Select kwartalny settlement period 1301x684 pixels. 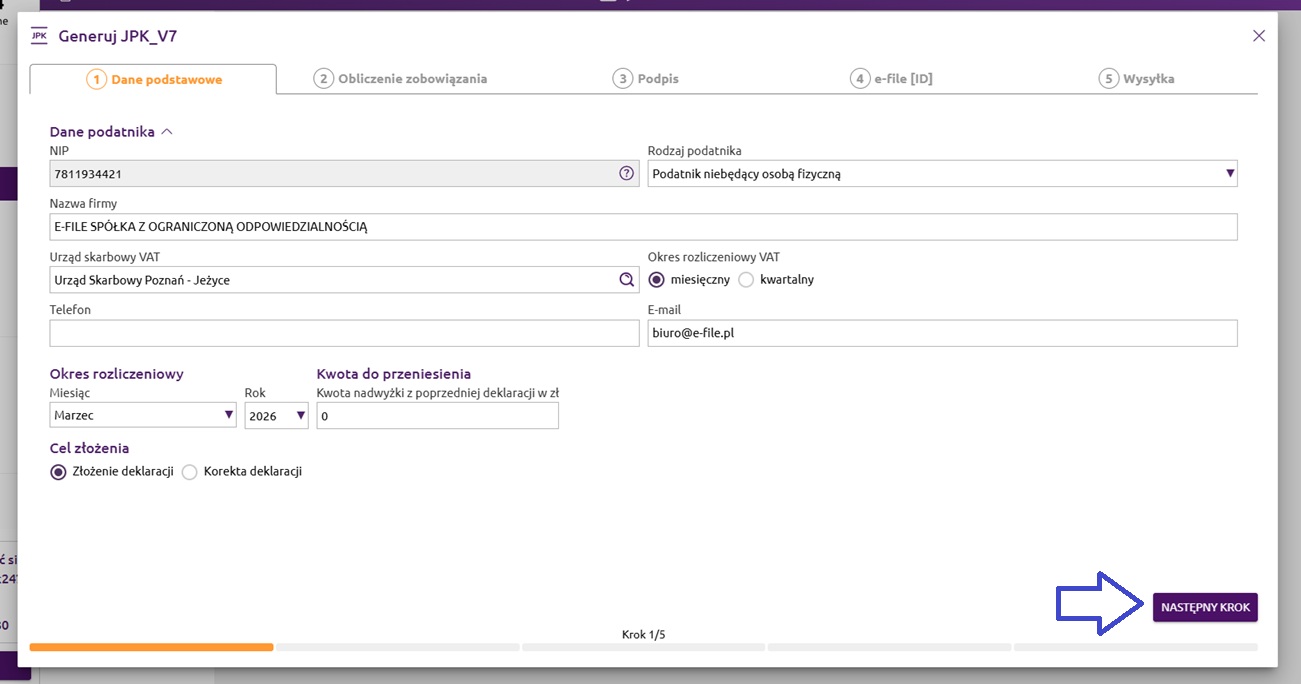point(746,280)
